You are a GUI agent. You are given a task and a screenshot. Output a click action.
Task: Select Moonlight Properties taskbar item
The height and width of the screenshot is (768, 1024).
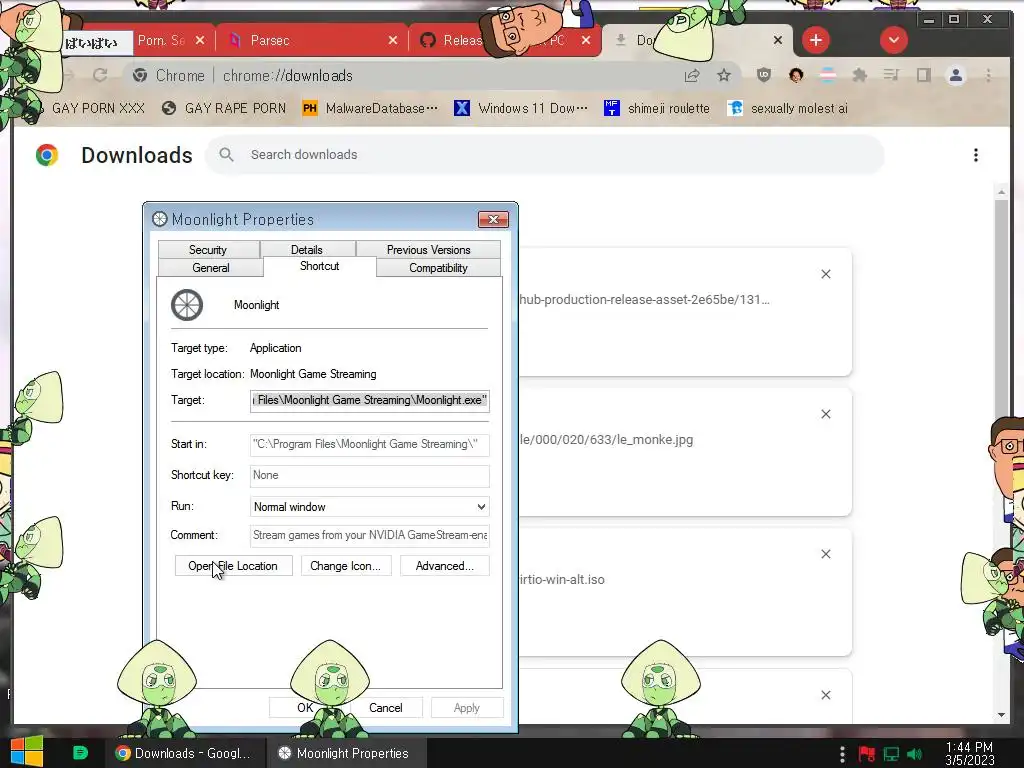click(345, 753)
